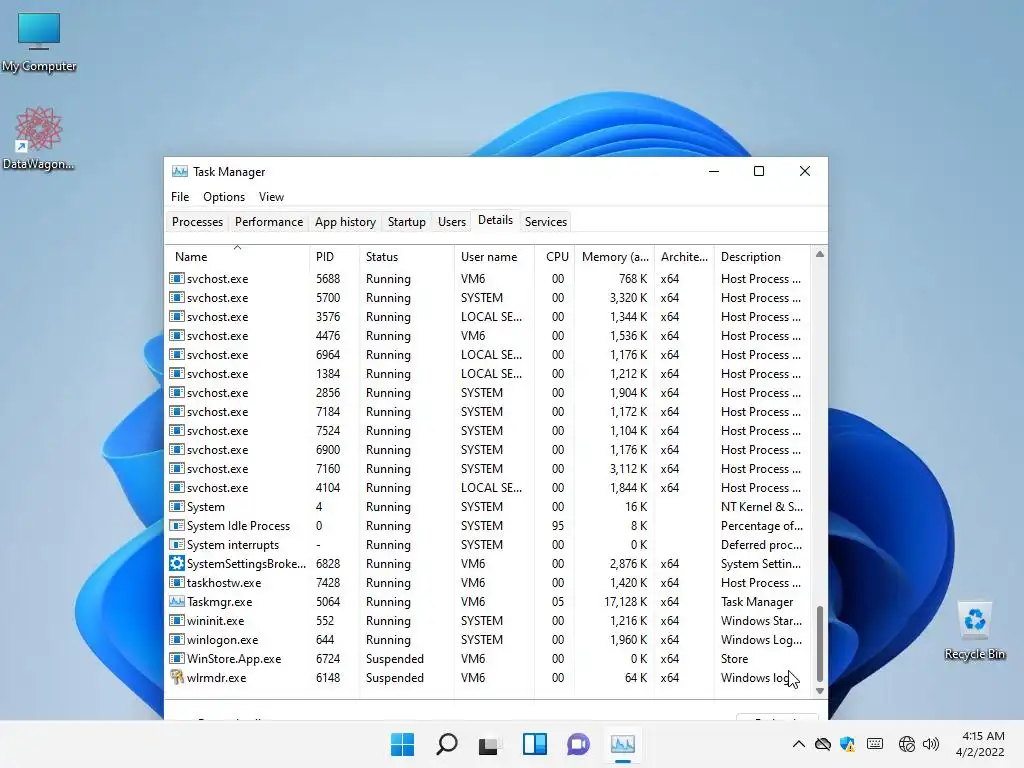Select the wlrmdr.exe keys icon

pyautogui.click(x=176, y=677)
